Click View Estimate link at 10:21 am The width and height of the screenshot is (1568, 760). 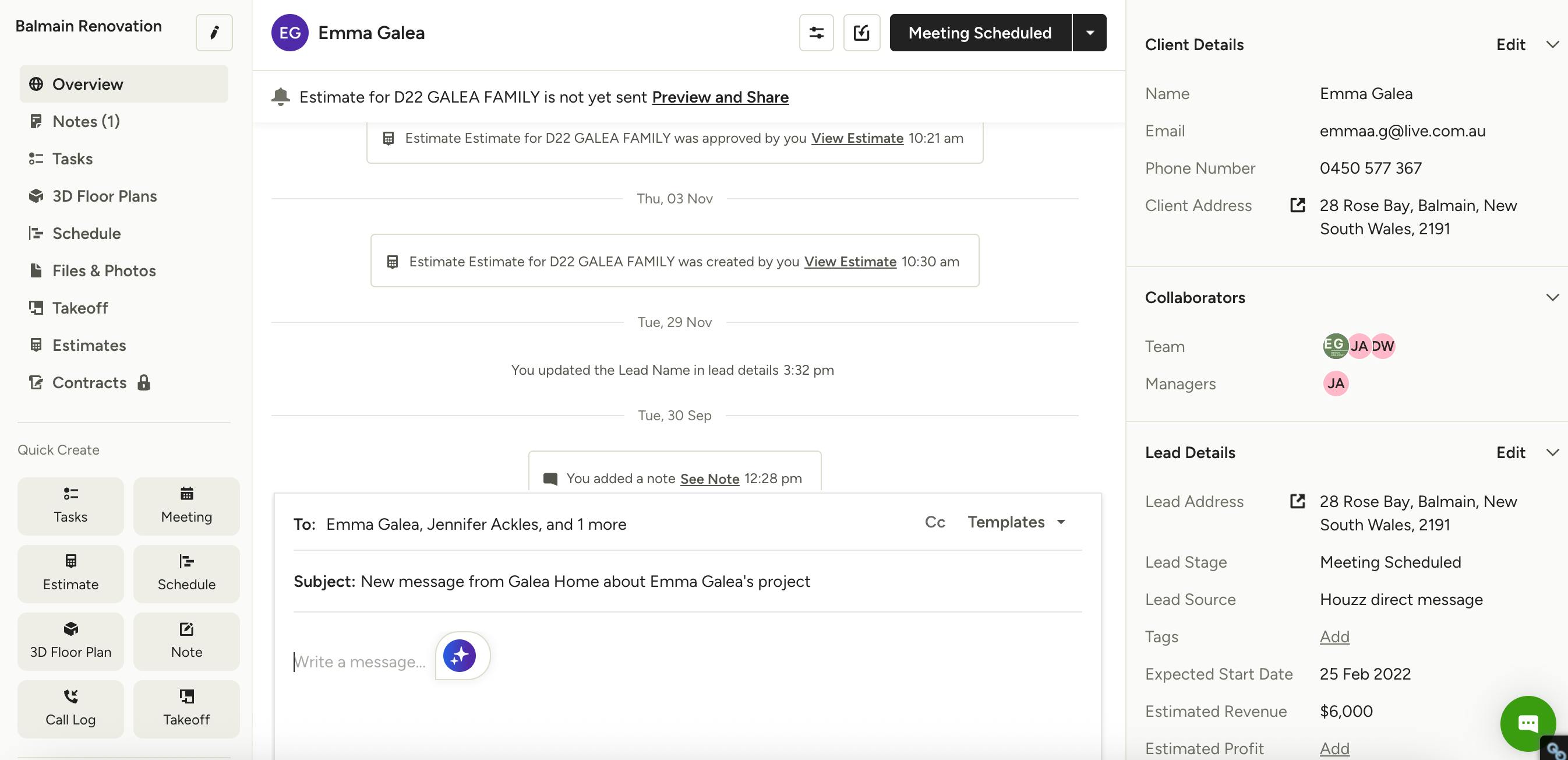(x=857, y=138)
